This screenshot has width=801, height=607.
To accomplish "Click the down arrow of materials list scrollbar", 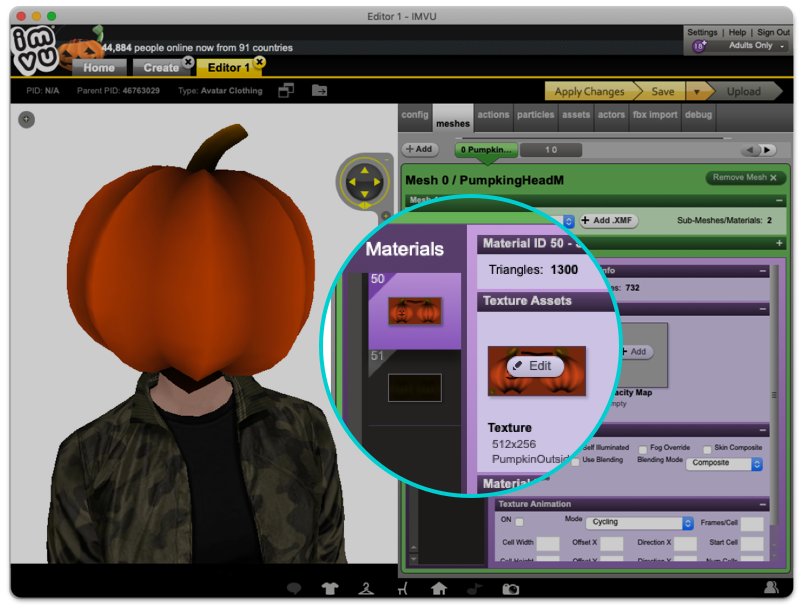I will point(414,559).
